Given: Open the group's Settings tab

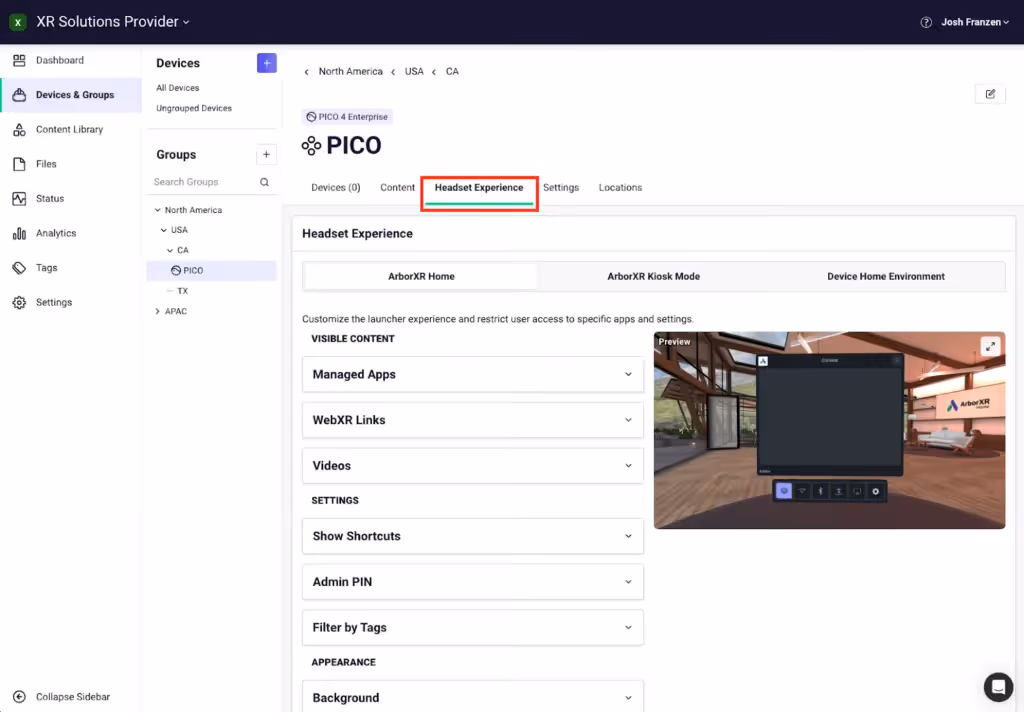Looking at the screenshot, I should click(561, 187).
